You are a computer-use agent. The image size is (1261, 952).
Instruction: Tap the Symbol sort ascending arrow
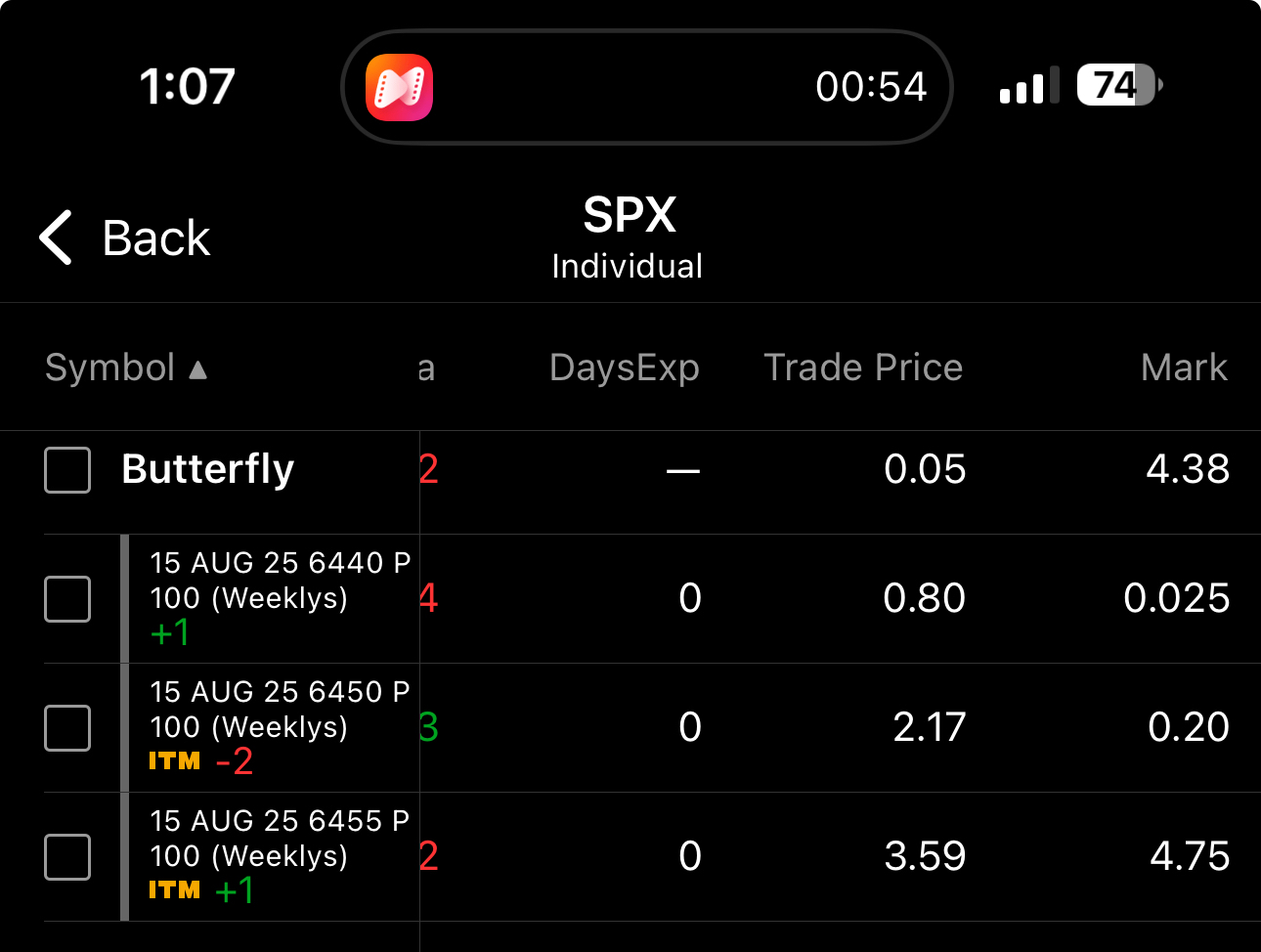(x=198, y=369)
